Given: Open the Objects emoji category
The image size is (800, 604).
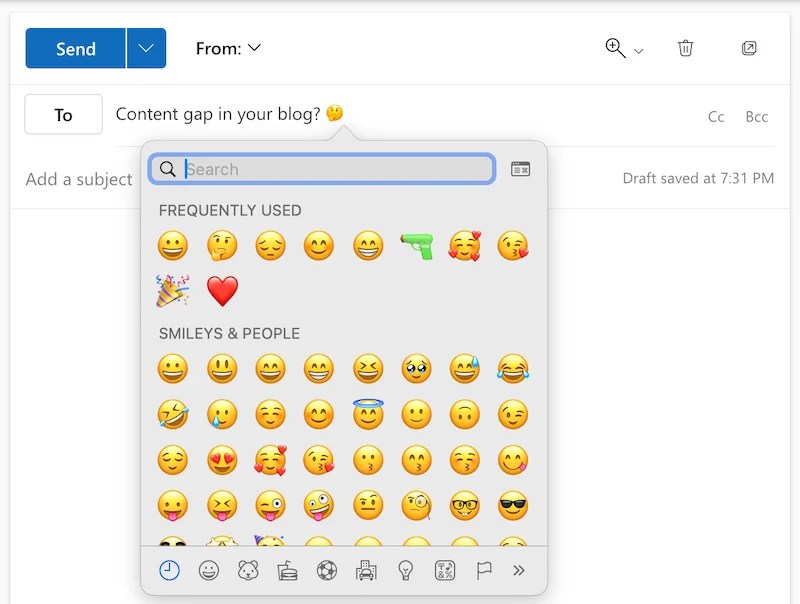Looking at the screenshot, I should point(407,570).
